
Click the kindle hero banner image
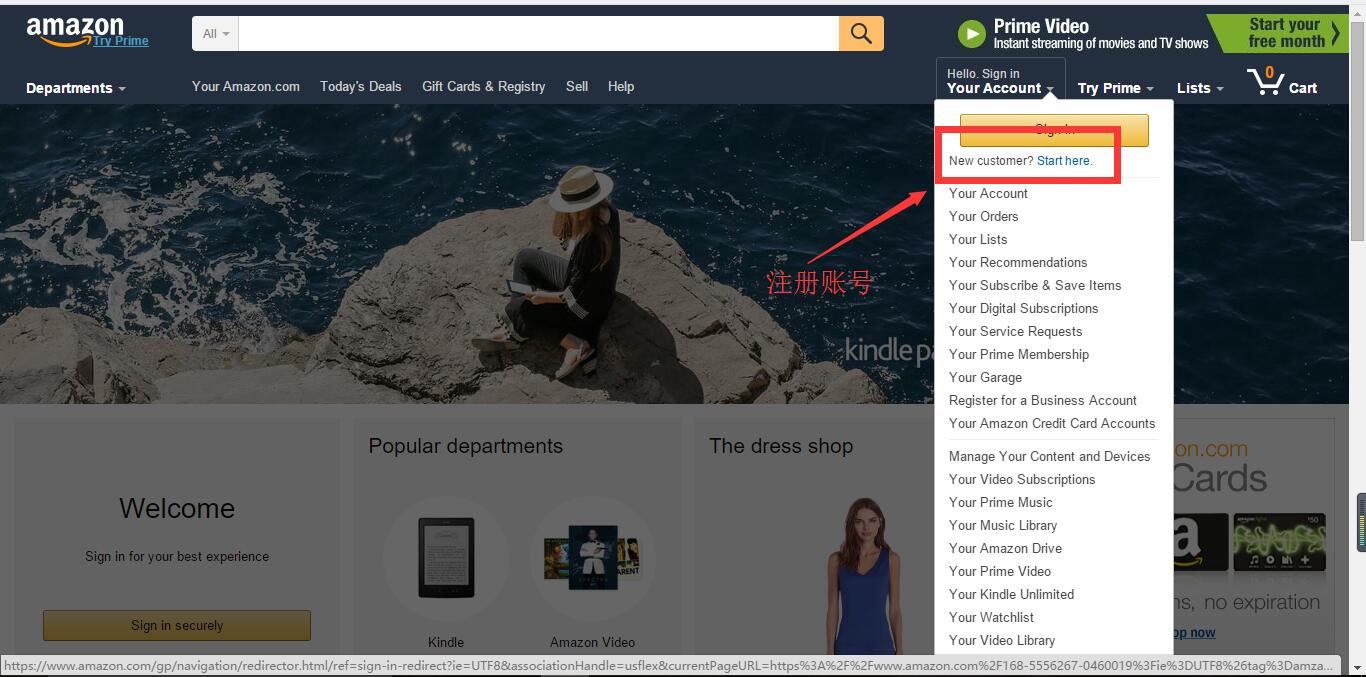coord(467,254)
